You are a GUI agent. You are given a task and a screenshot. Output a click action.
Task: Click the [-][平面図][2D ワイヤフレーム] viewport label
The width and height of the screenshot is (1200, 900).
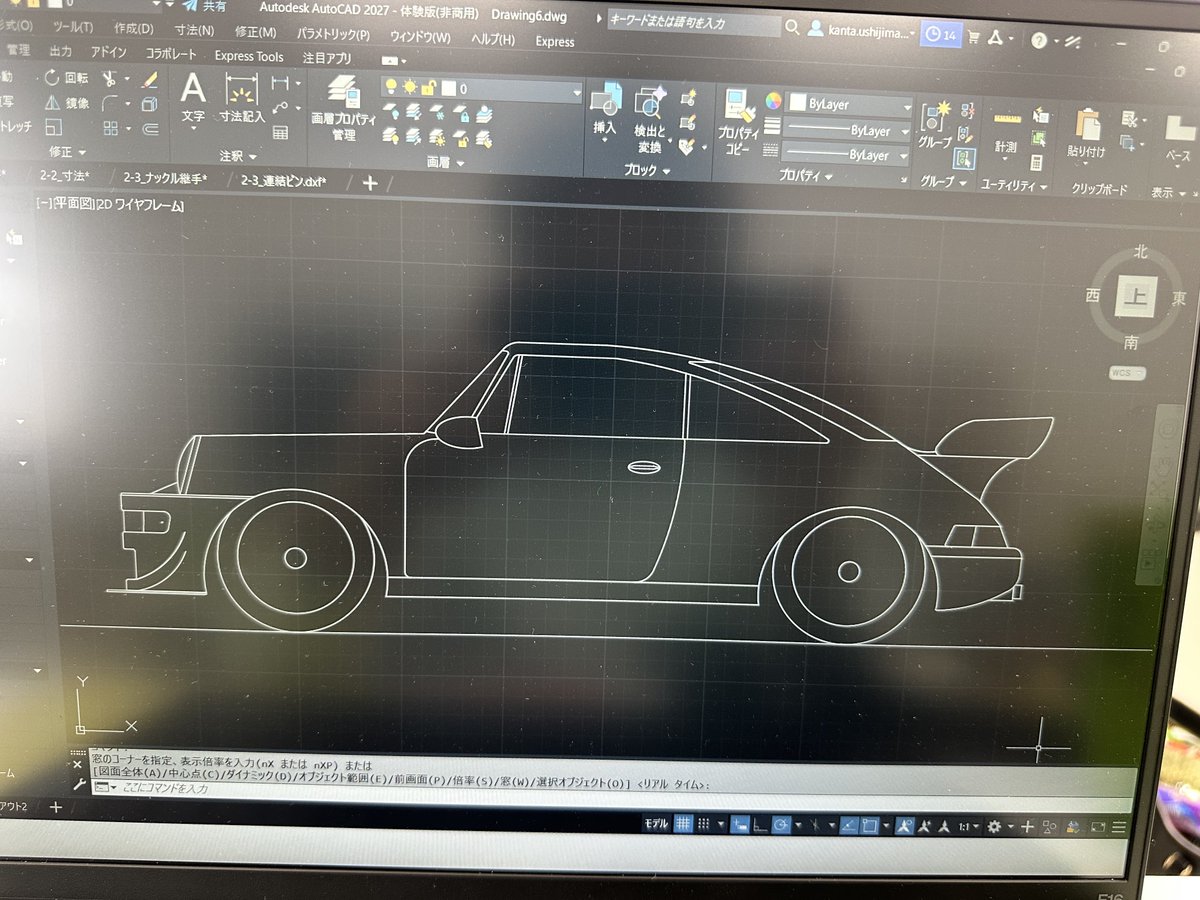109,205
